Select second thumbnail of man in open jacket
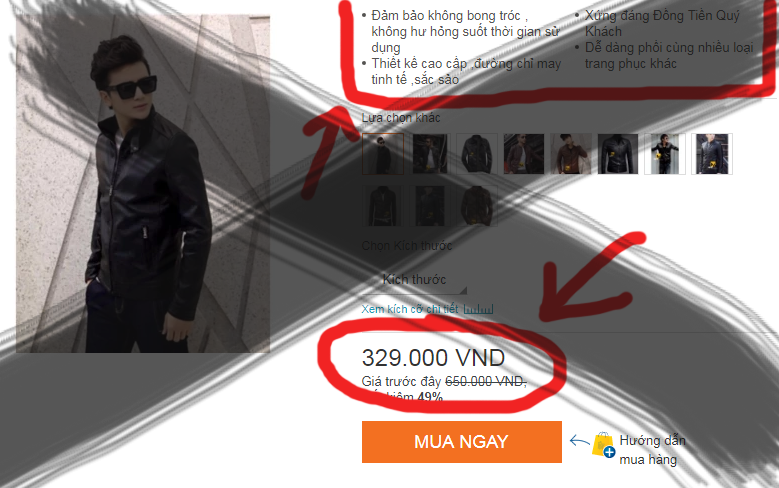Viewport: 779px width, 488px height. [430, 154]
